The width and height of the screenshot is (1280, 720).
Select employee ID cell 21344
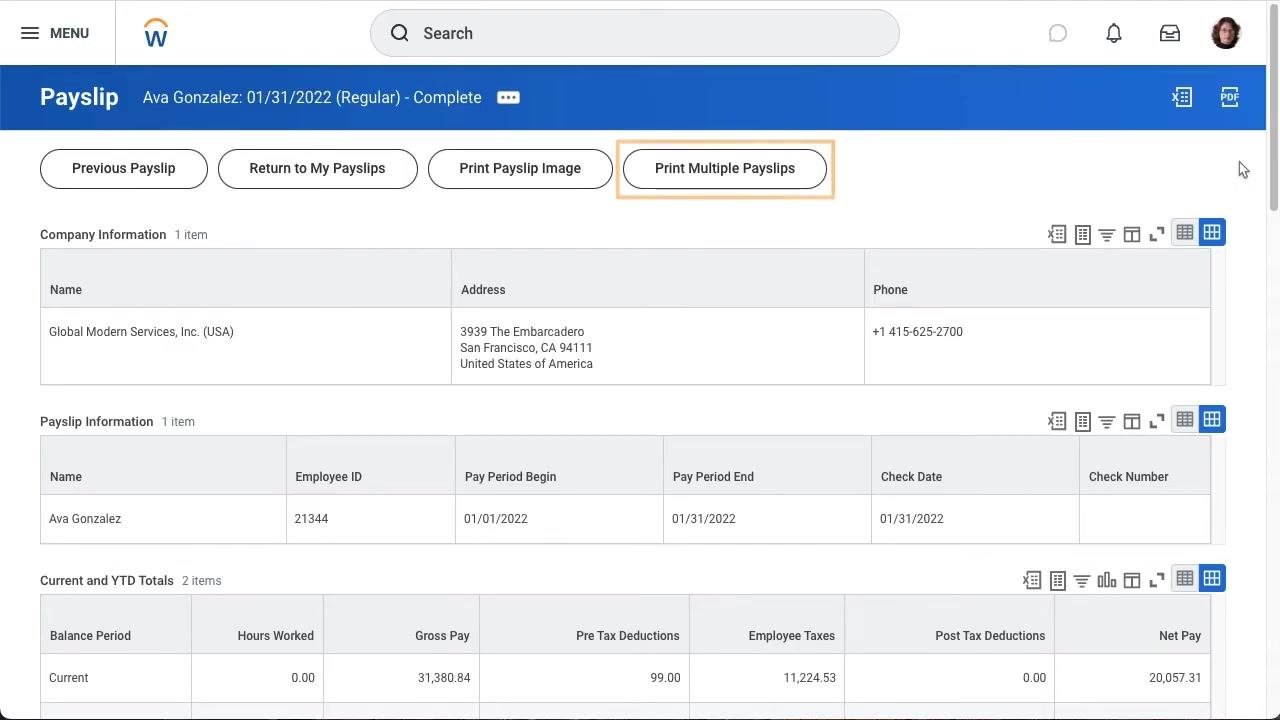click(371, 519)
